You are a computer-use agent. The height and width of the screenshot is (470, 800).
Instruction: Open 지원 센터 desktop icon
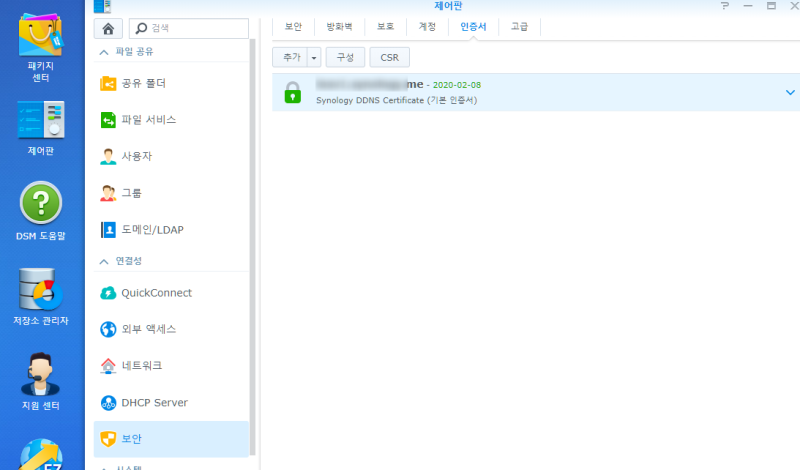pos(40,382)
